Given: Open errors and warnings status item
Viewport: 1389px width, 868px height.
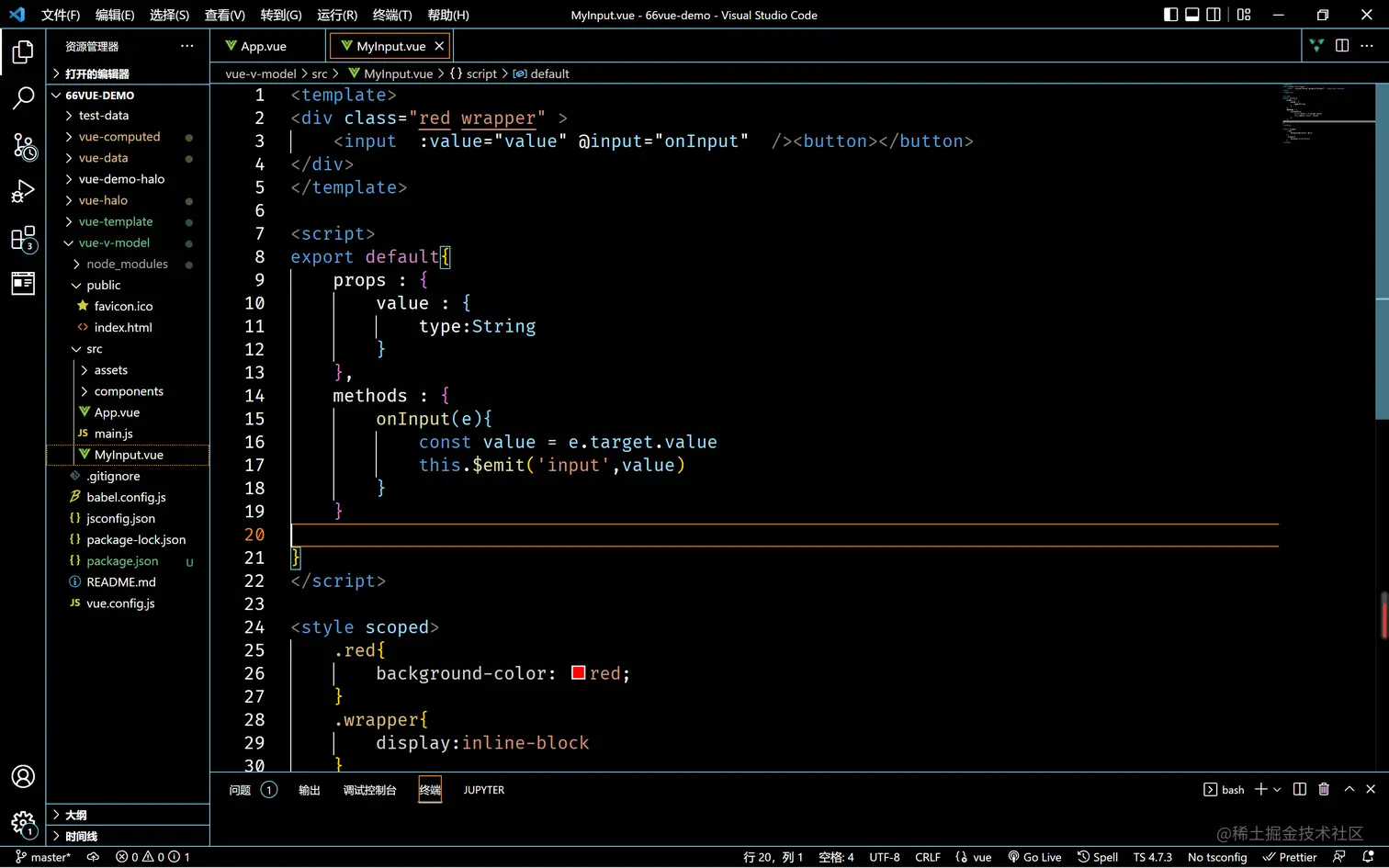Looking at the screenshot, I should click(x=152, y=857).
